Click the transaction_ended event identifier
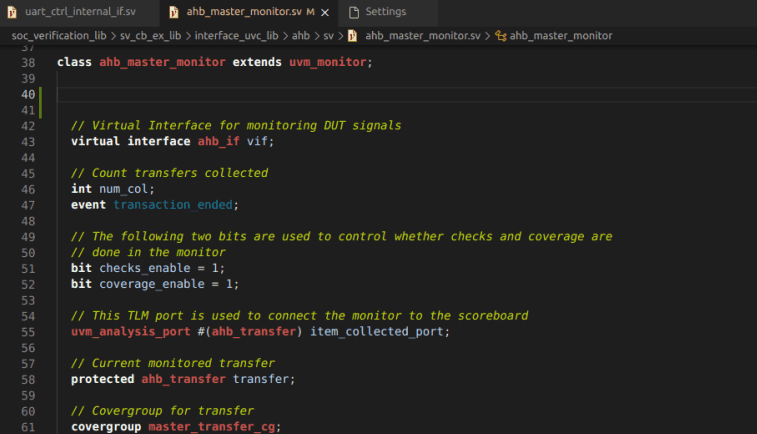This screenshot has width=757, height=434. [174, 204]
